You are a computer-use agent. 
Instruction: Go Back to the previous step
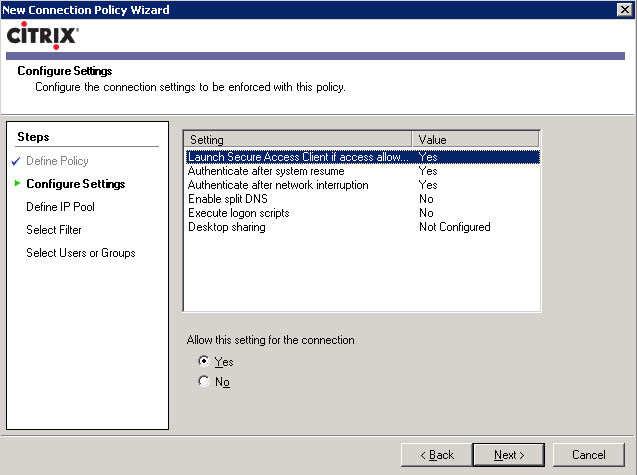(437, 455)
